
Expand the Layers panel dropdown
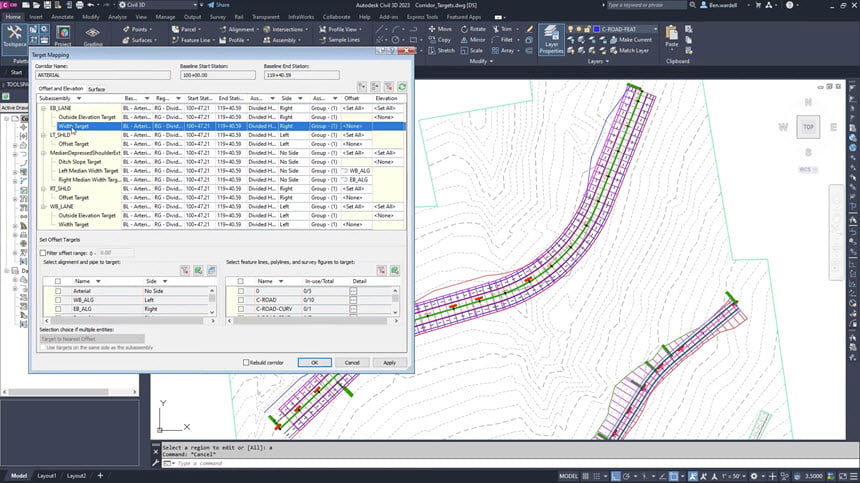(x=598, y=61)
